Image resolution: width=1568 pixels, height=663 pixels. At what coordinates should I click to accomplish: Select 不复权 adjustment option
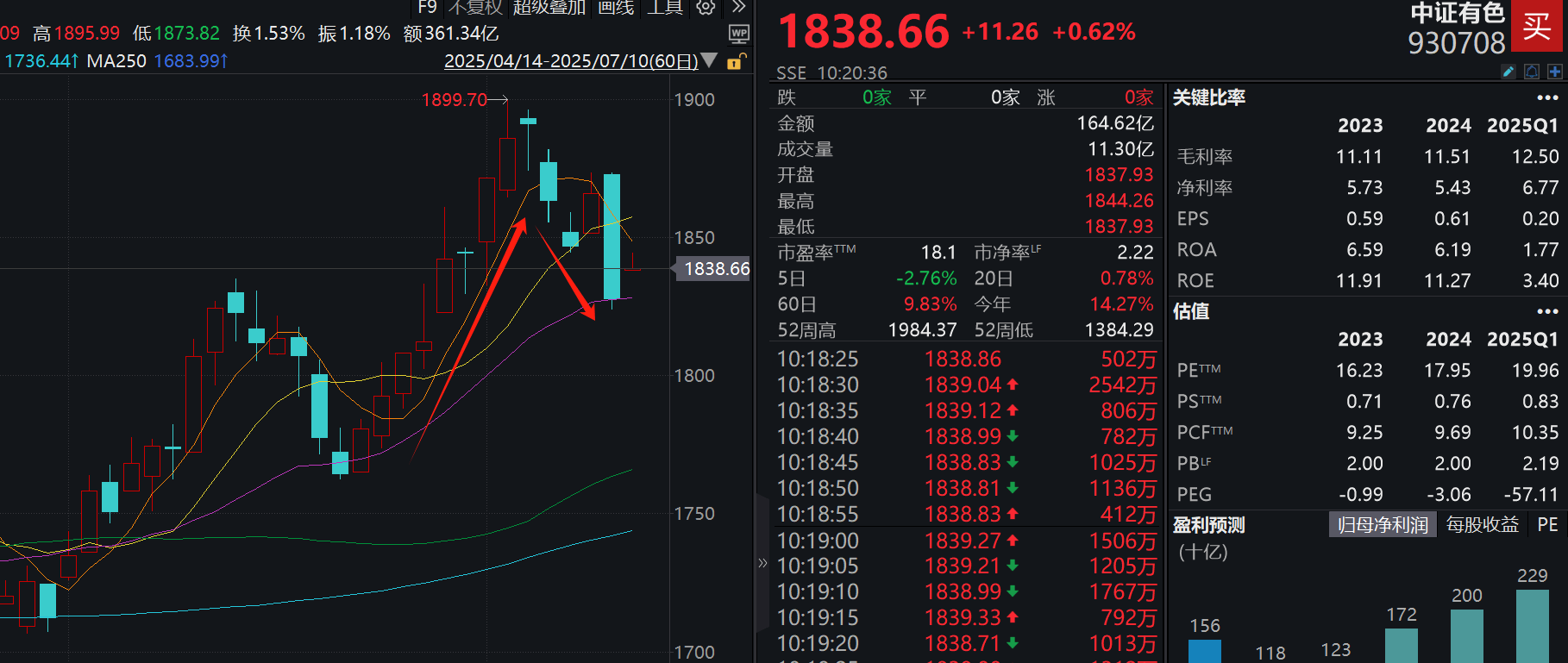475,7
